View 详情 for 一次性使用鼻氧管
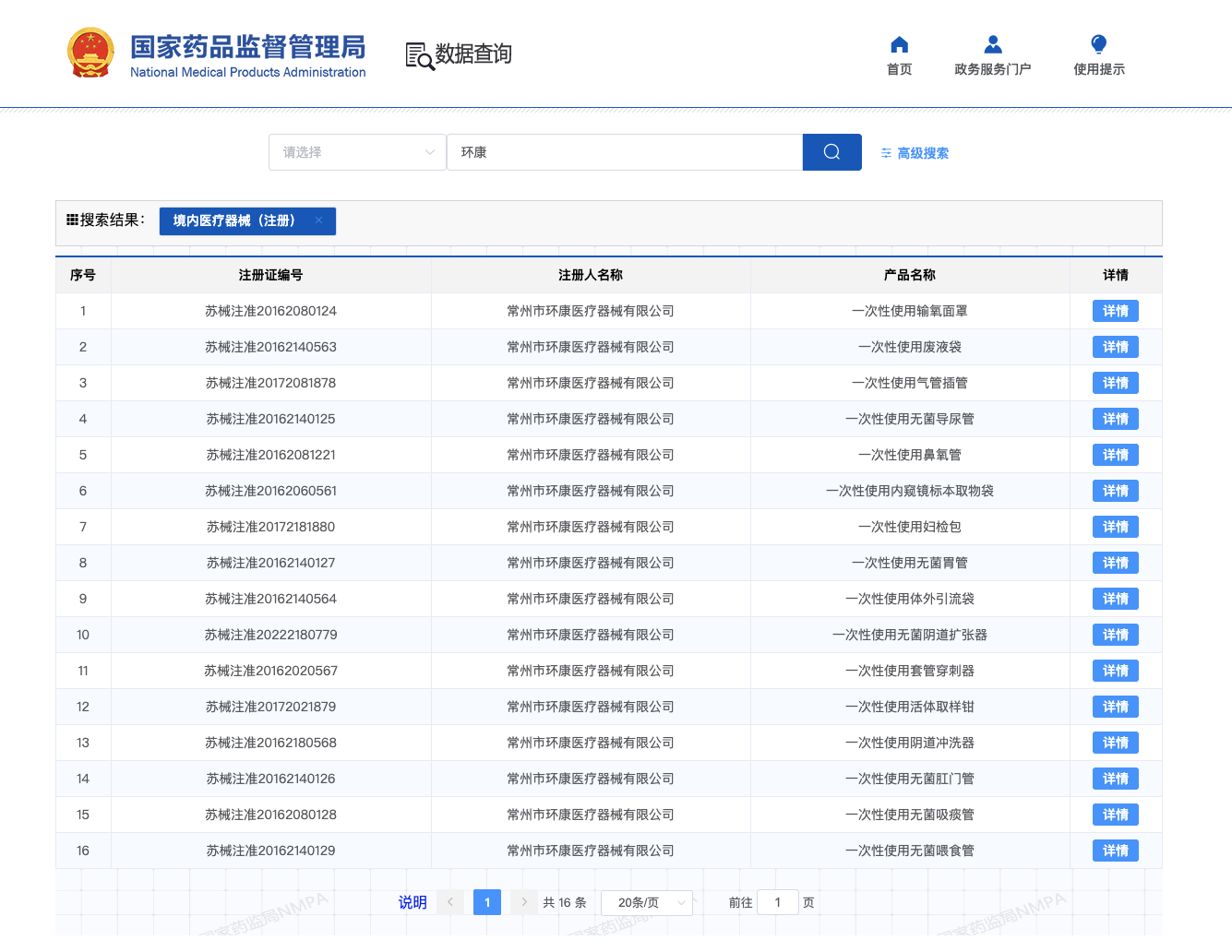 [1115, 455]
